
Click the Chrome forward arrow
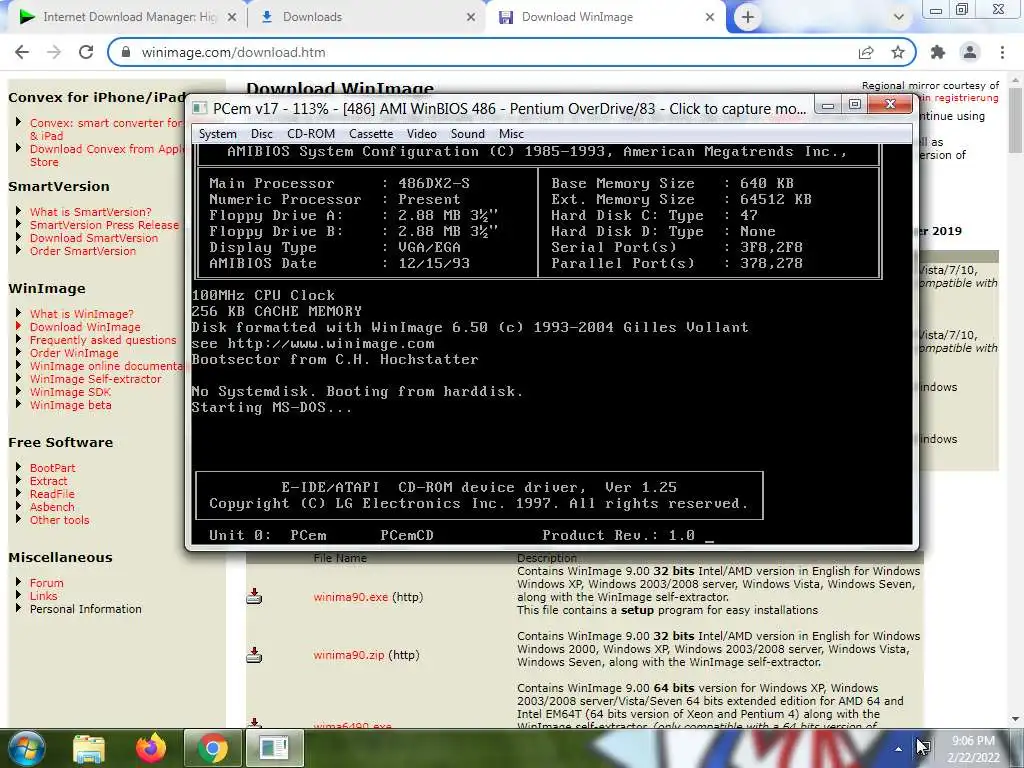coord(54,52)
